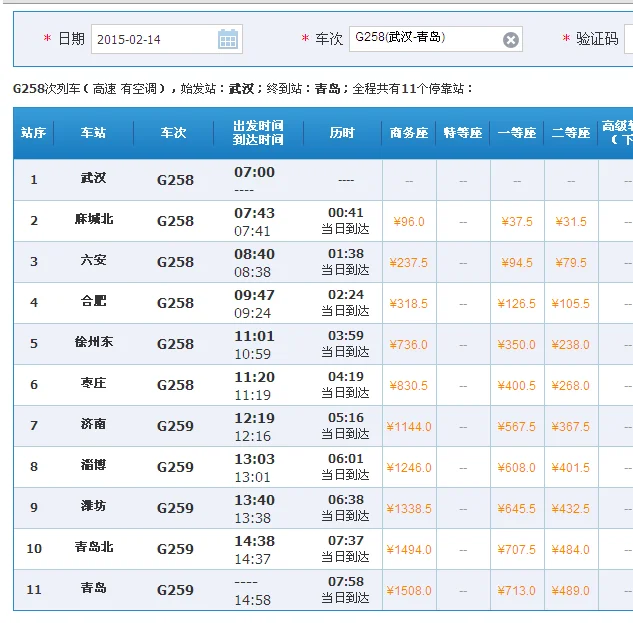Select station 合肥 in the table
The width and height of the screenshot is (633, 623).
pyautogui.click(x=93, y=301)
